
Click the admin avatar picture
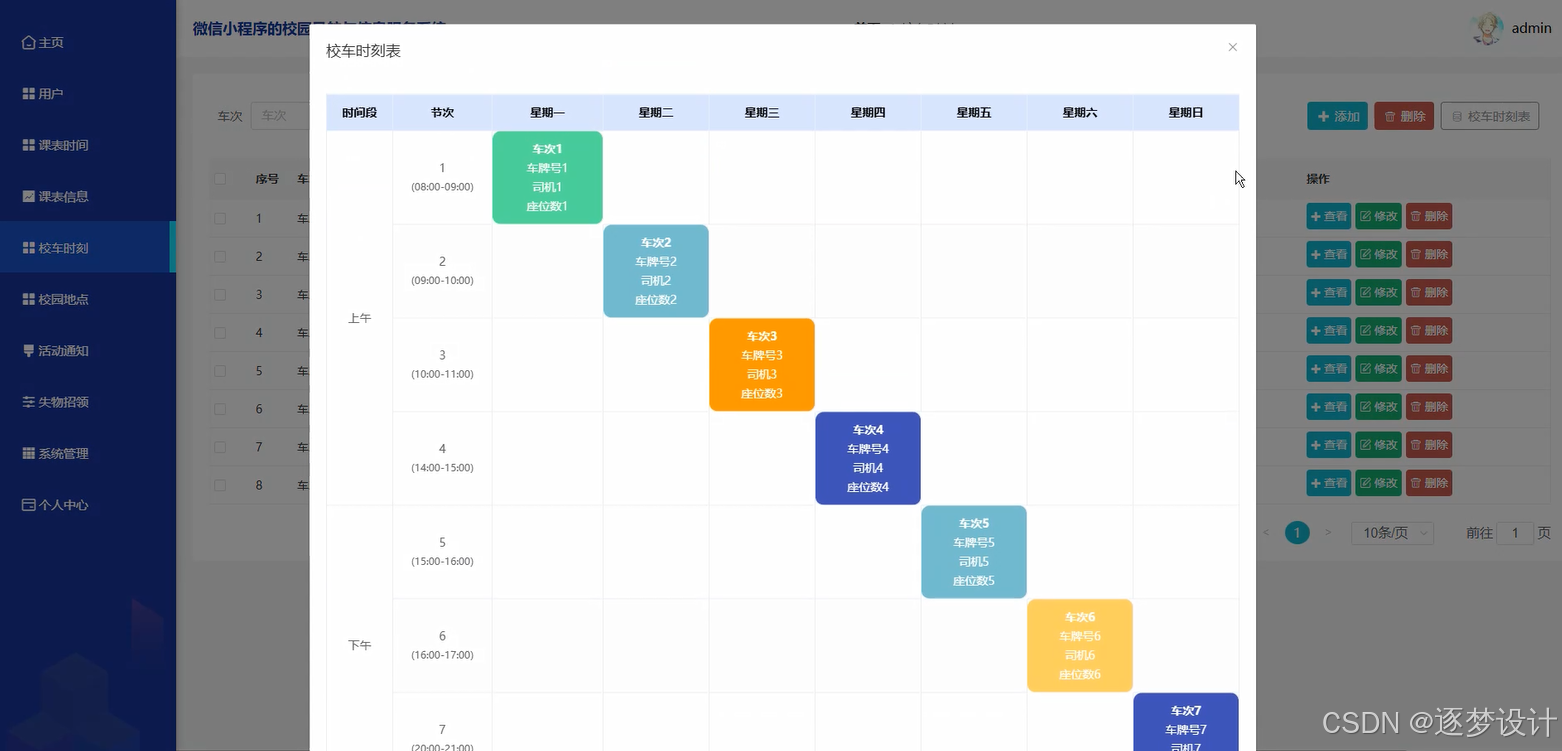(x=1487, y=28)
